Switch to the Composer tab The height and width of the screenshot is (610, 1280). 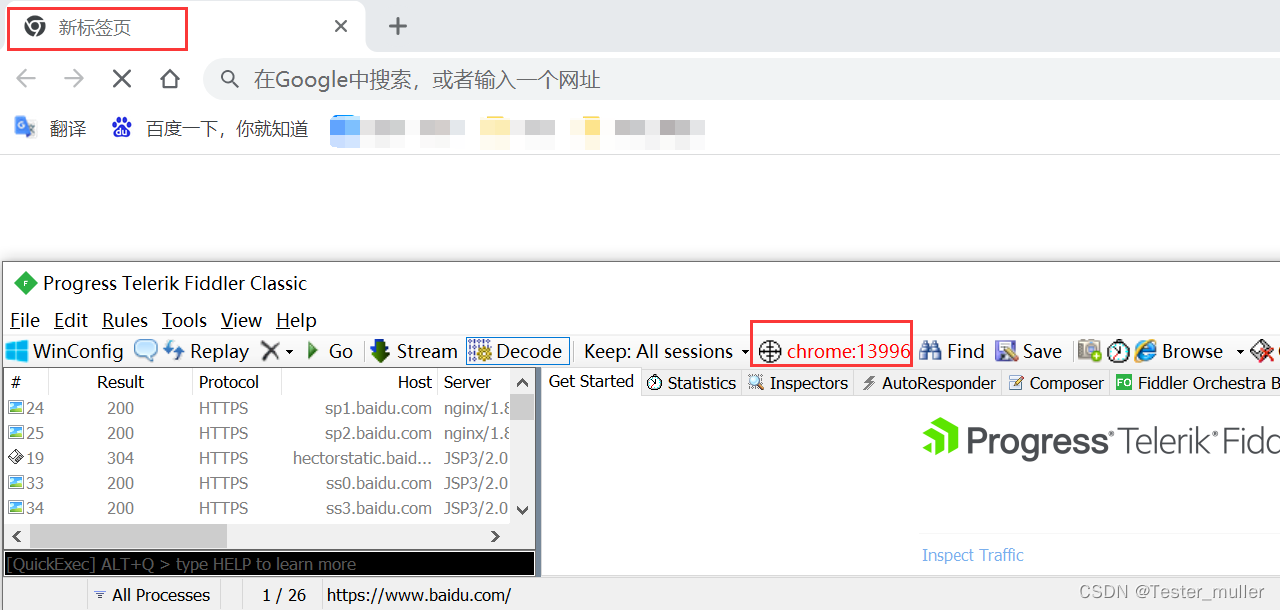1056,382
